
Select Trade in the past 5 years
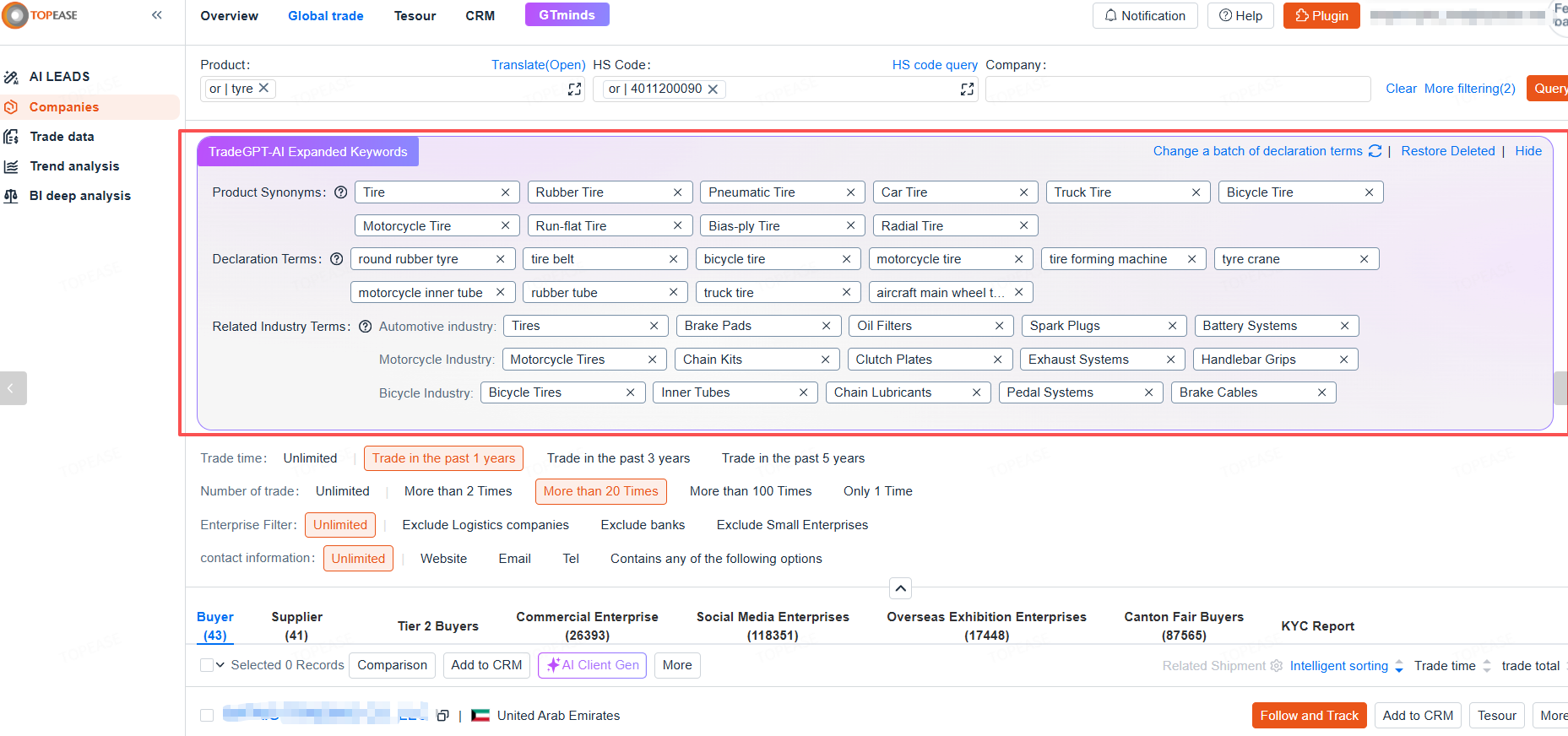793,458
